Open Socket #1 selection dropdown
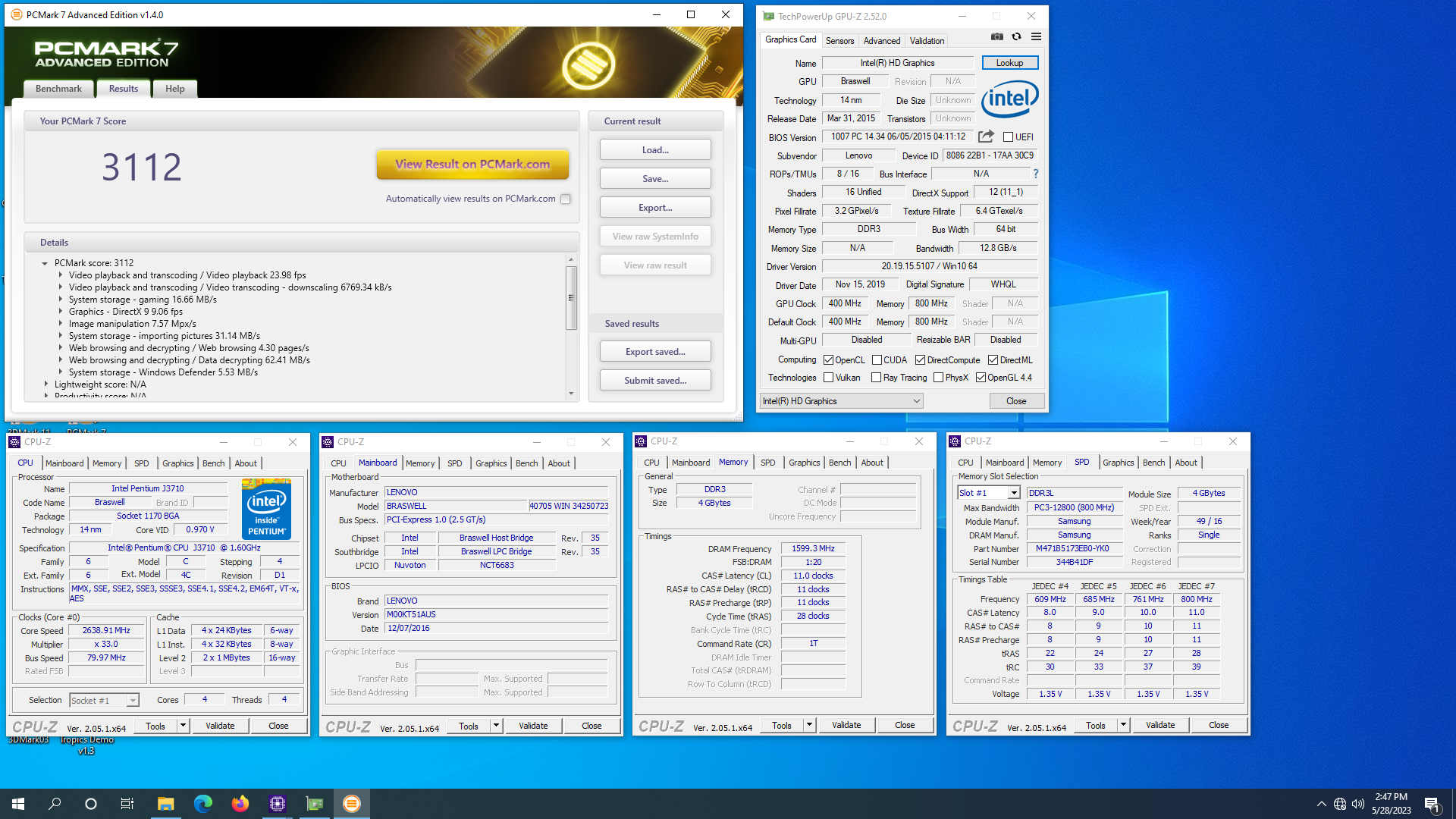 tap(104, 701)
